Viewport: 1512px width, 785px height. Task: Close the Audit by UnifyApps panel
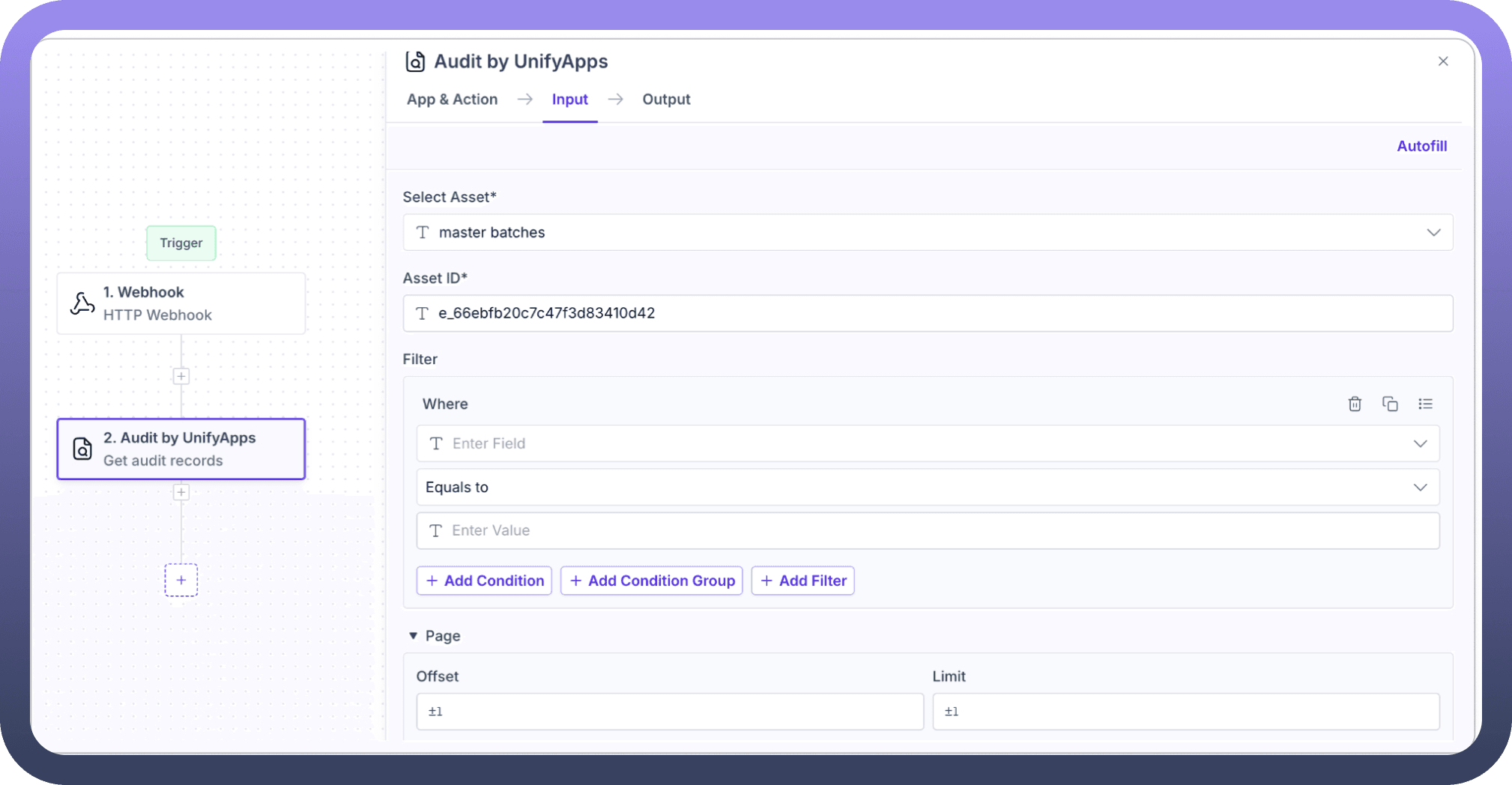click(1442, 61)
